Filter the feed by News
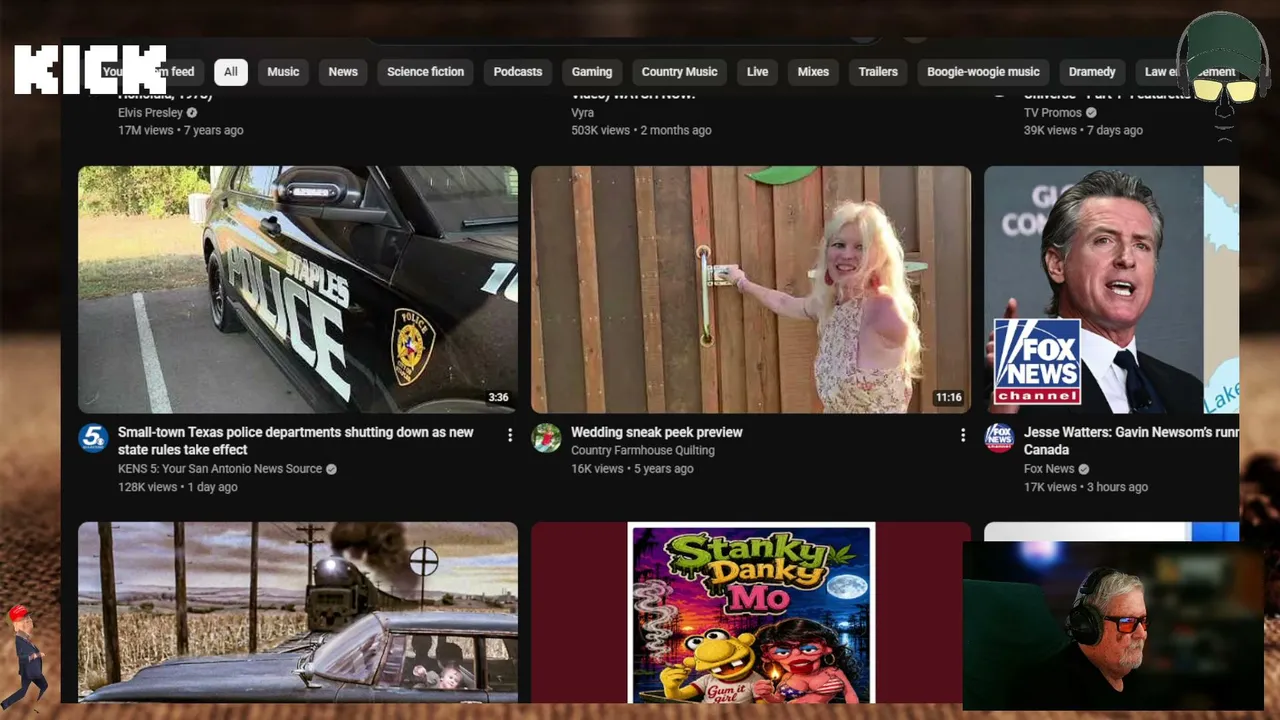1280x720 pixels. (x=343, y=72)
